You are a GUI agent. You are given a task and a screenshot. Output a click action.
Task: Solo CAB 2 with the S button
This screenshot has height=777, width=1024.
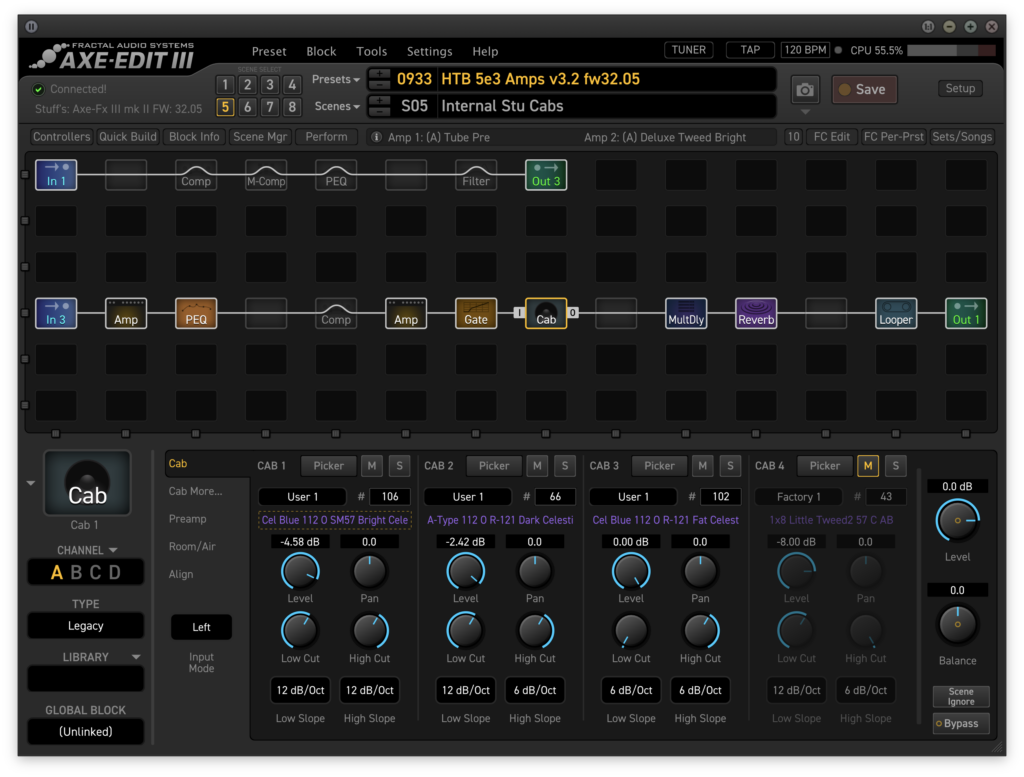(x=565, y=466)
